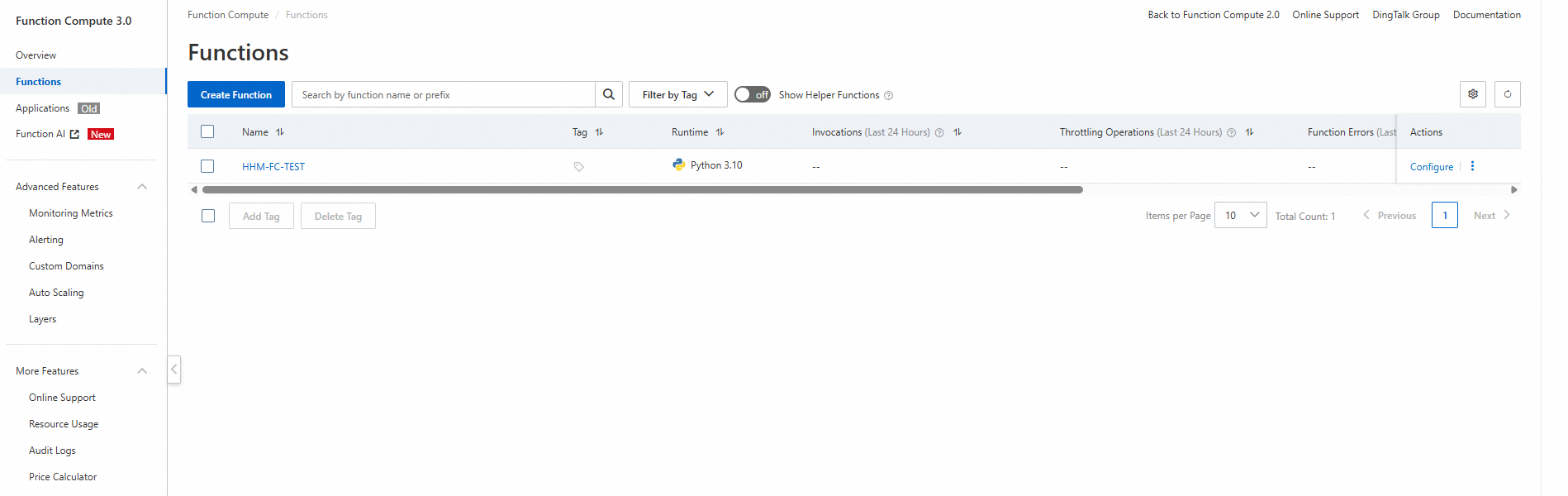Click horizontal table scrollbar thumb
The width and height of the screenshot is (1568, 496).
[643, 189]
